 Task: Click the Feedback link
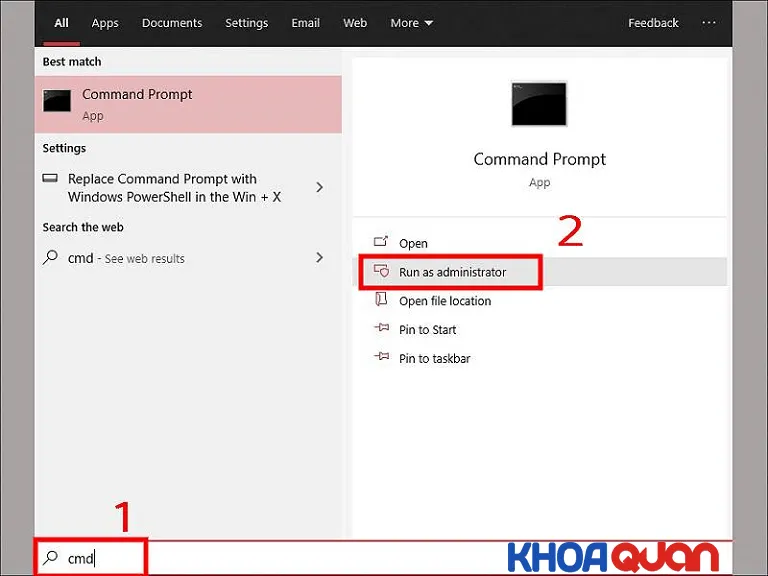(653, 23)
